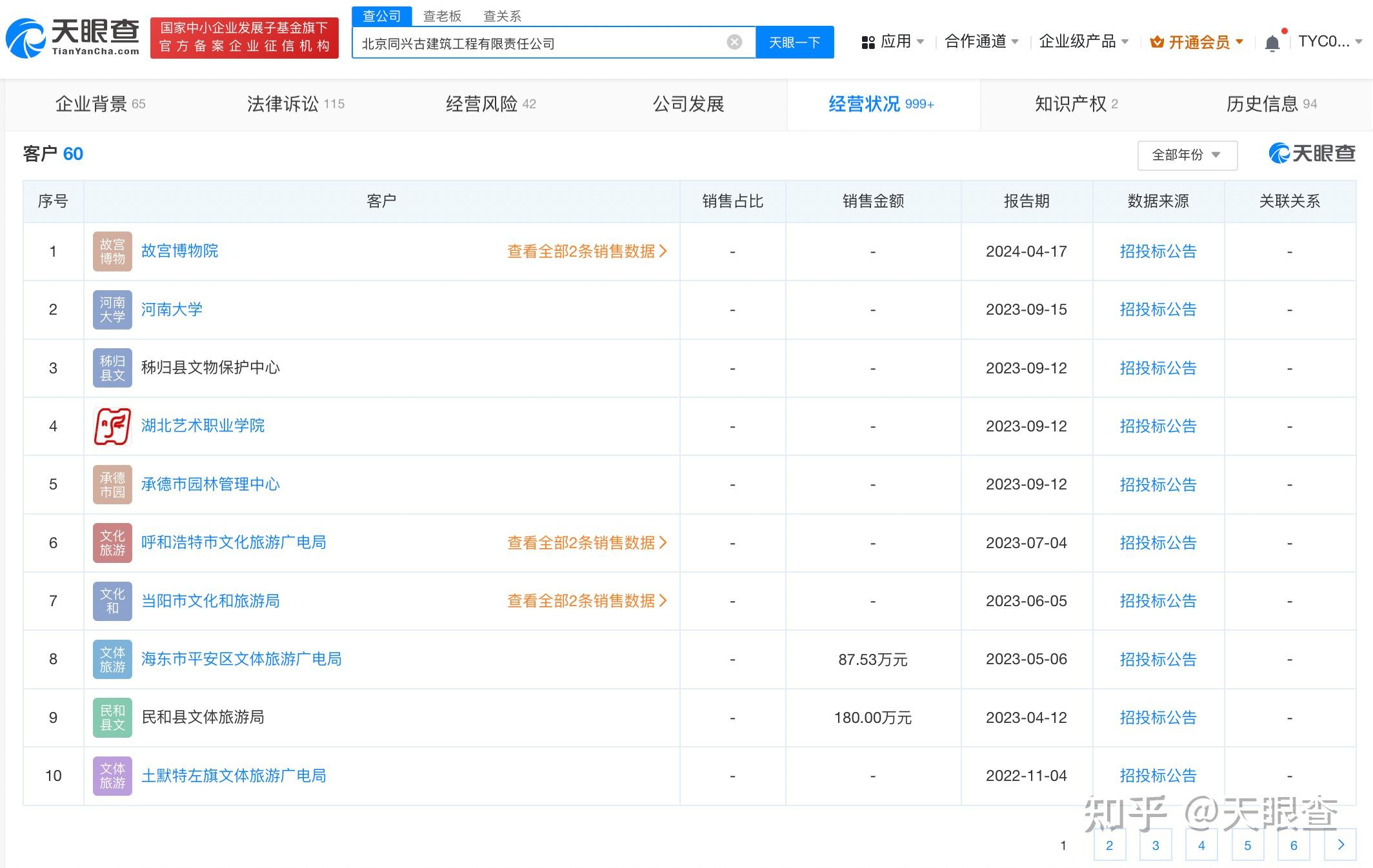Click the 文体旅游 avatar in row 8
The image size is (1373, 868).
pyautogui.click(x=112, y=659)
